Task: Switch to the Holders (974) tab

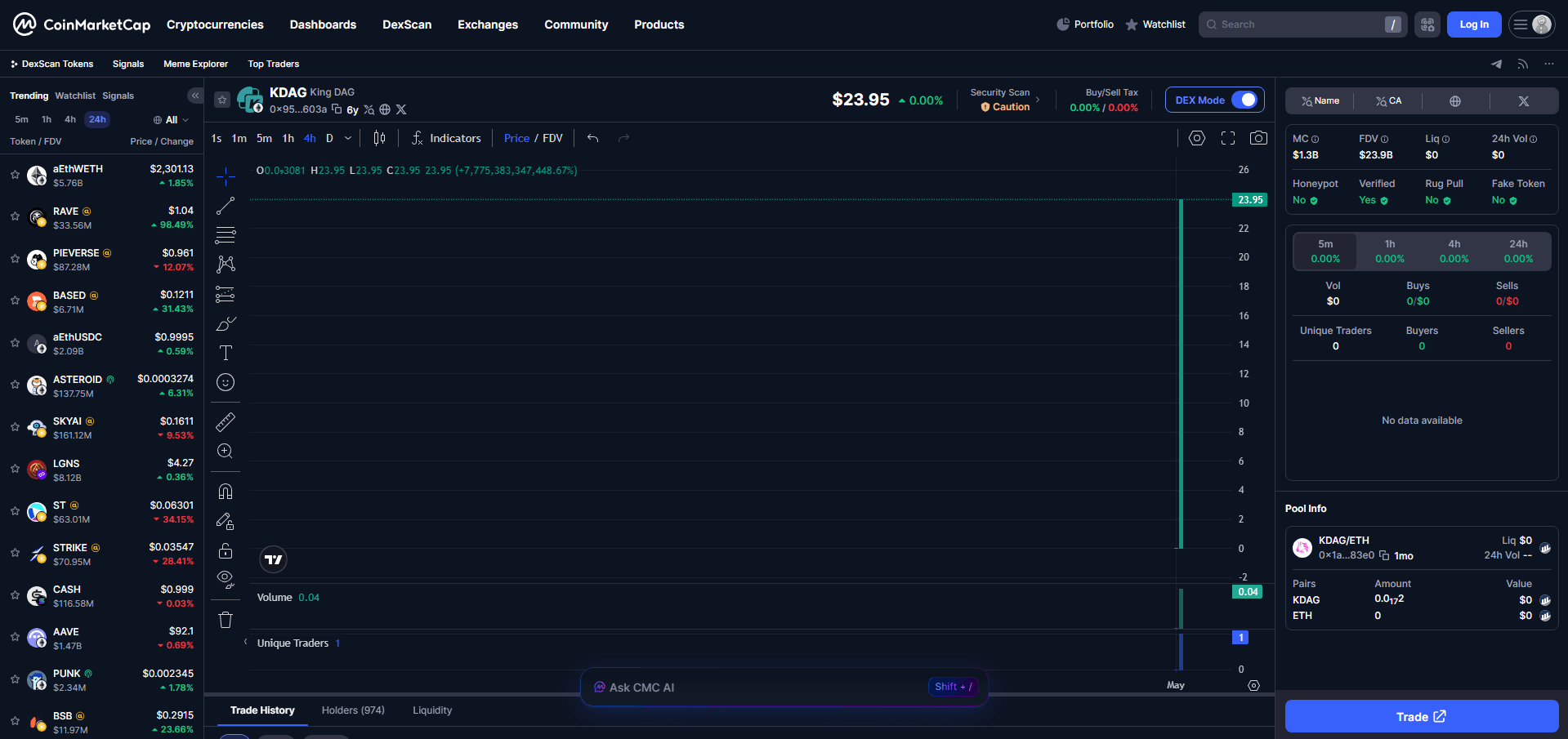Action: [353, 710]
